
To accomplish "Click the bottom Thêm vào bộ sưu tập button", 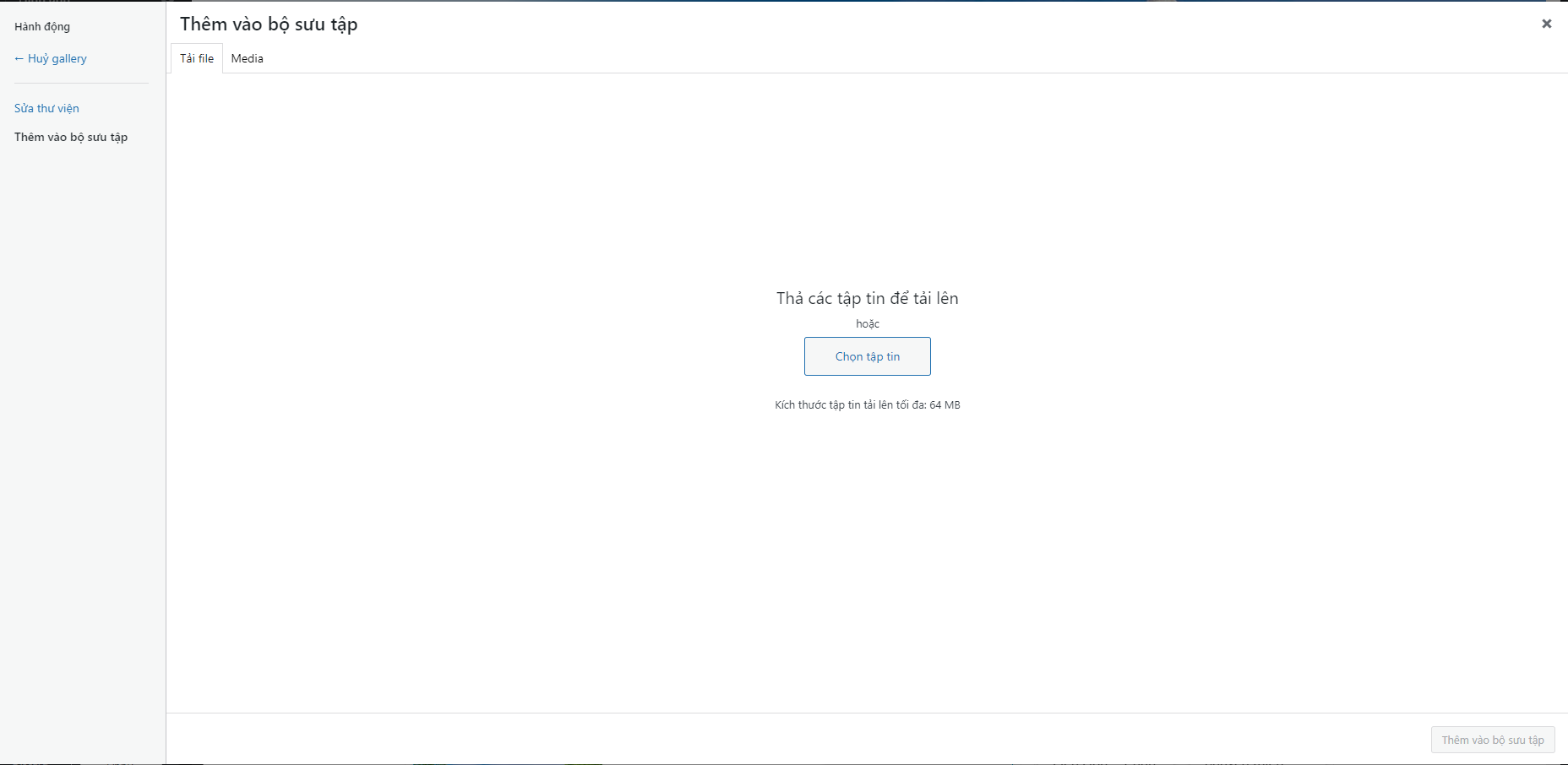I will pyautogui.click(x=1493, y=740).
